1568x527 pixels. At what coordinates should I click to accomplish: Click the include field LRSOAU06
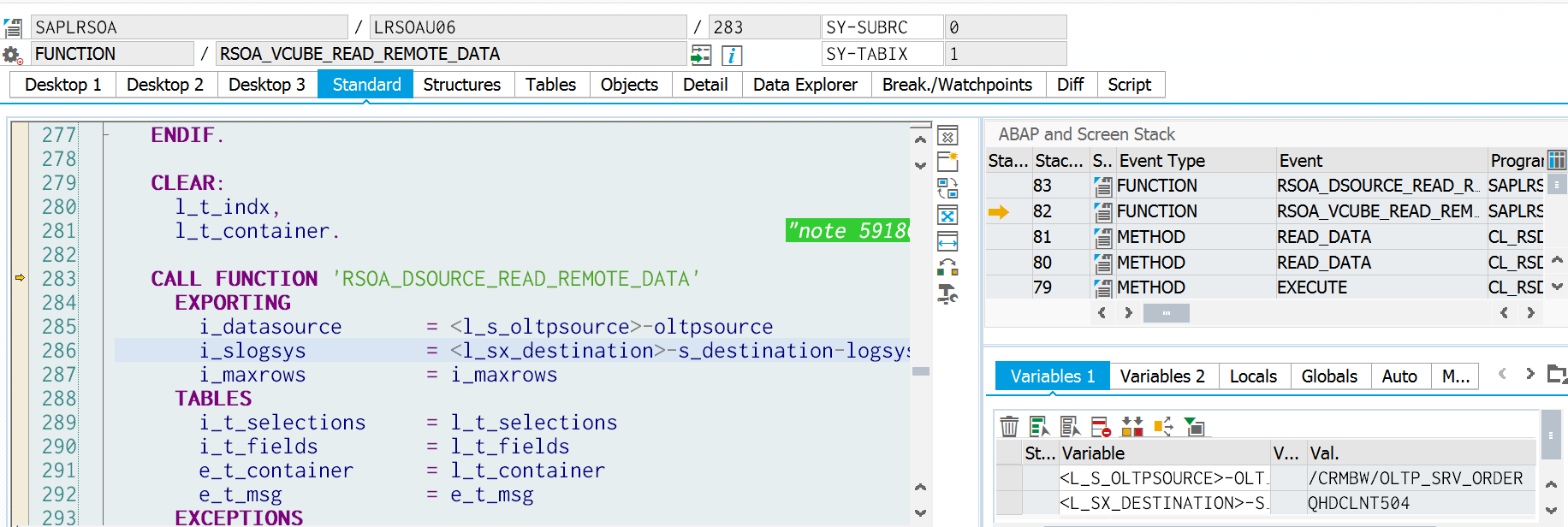pos(528,27)
